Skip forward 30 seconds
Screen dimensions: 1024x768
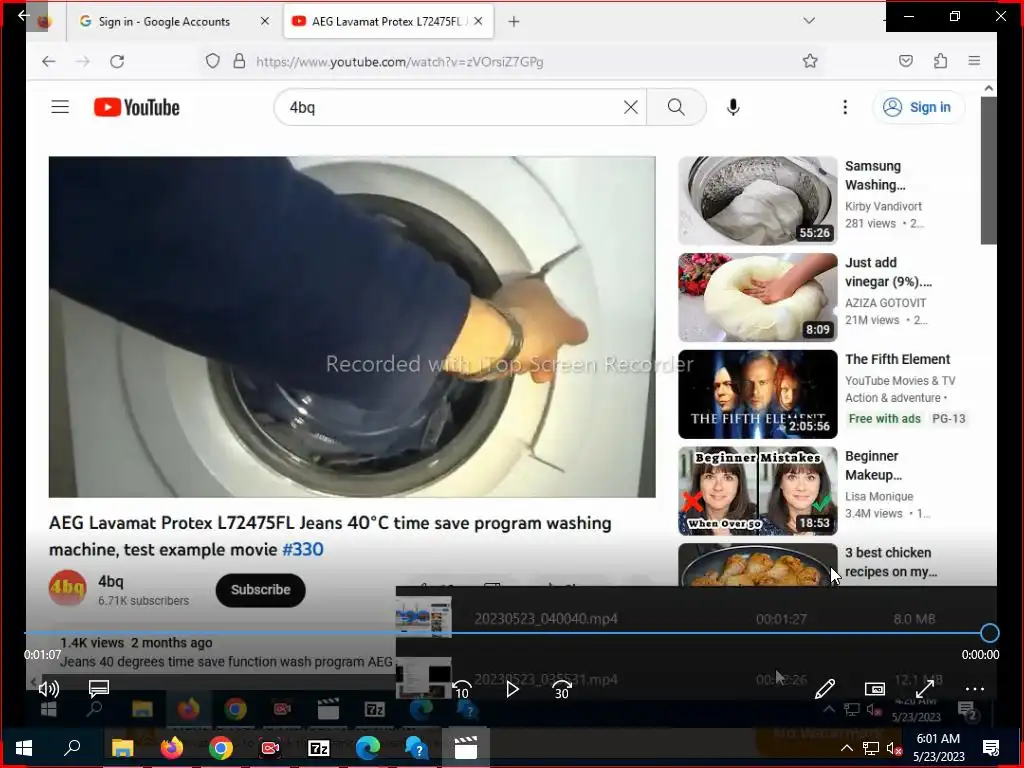[x=562, y=690]
